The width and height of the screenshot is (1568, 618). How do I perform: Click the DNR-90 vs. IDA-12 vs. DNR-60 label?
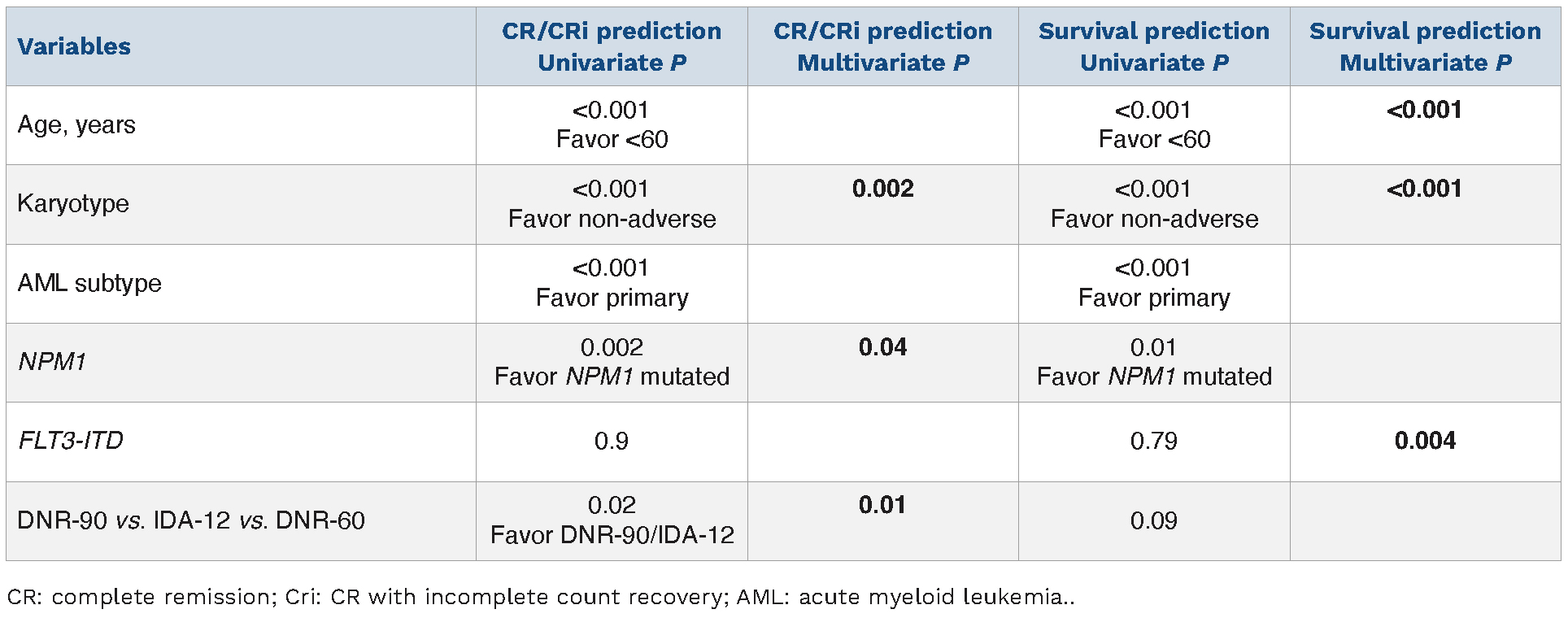tap(191, 520)
